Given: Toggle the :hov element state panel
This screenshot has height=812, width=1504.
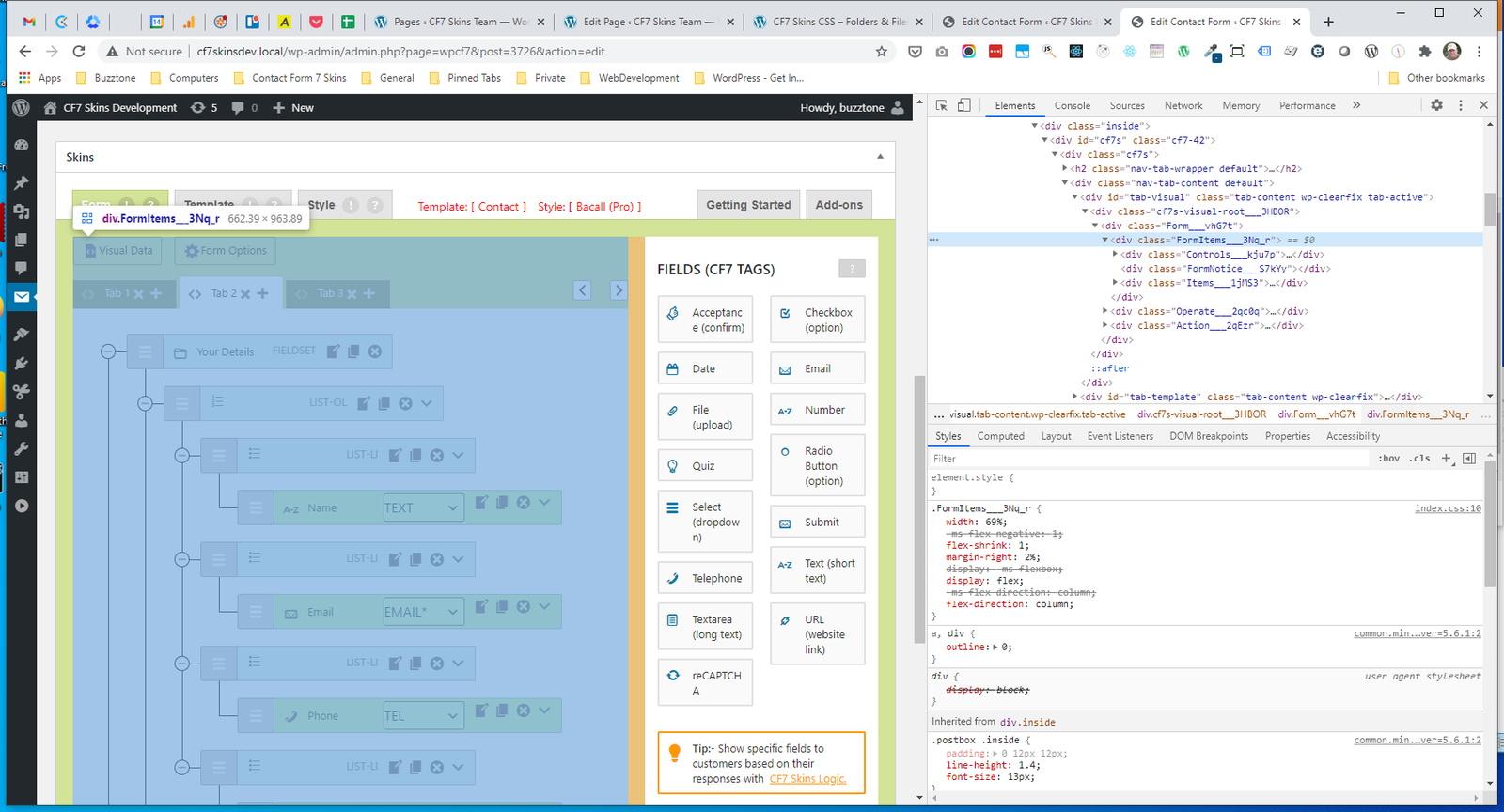Looking at the screenshot, I should tap(1388, 459).
